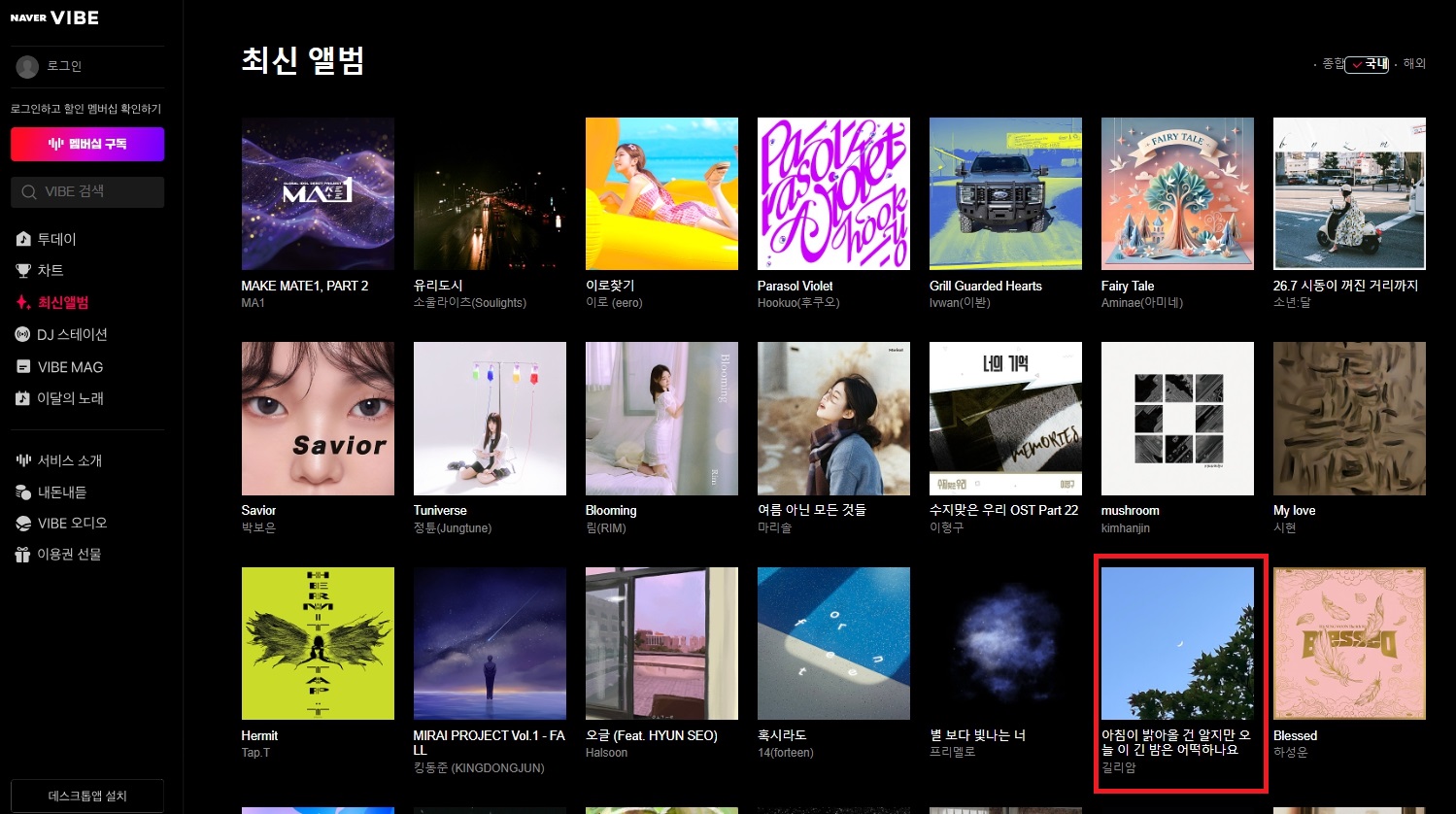
Task: Open the Blessed album cover
Action: click(1349, 643)
